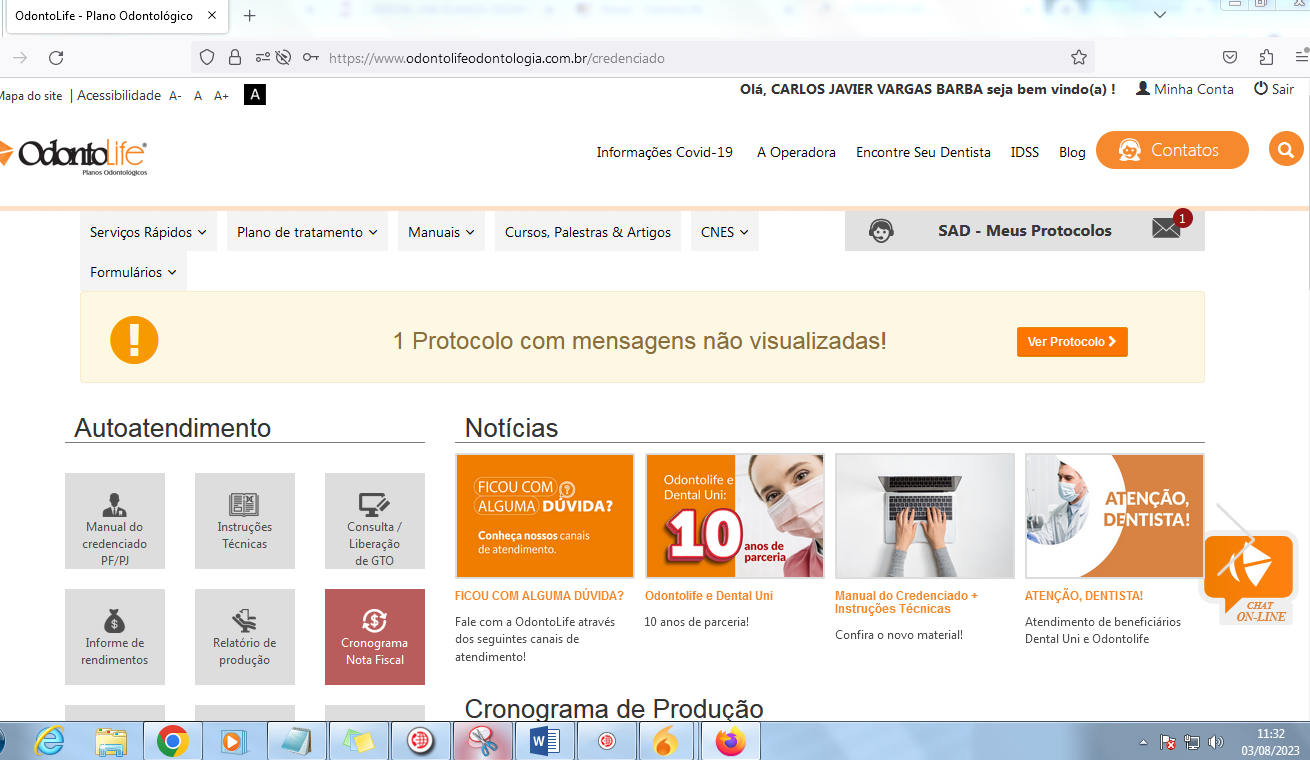
Task: Open the Mapa do site link
Action: (x=30, y=96)
